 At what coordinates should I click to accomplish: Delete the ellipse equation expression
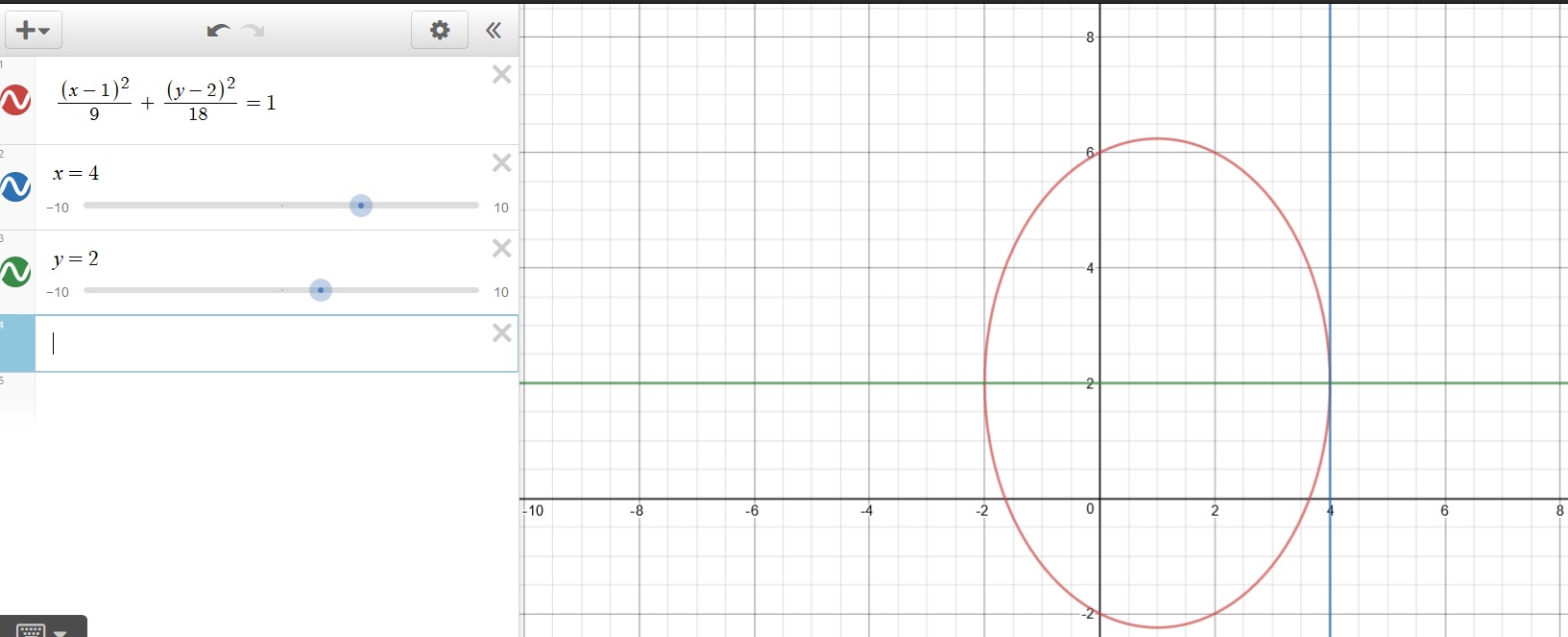click(501, 75)
